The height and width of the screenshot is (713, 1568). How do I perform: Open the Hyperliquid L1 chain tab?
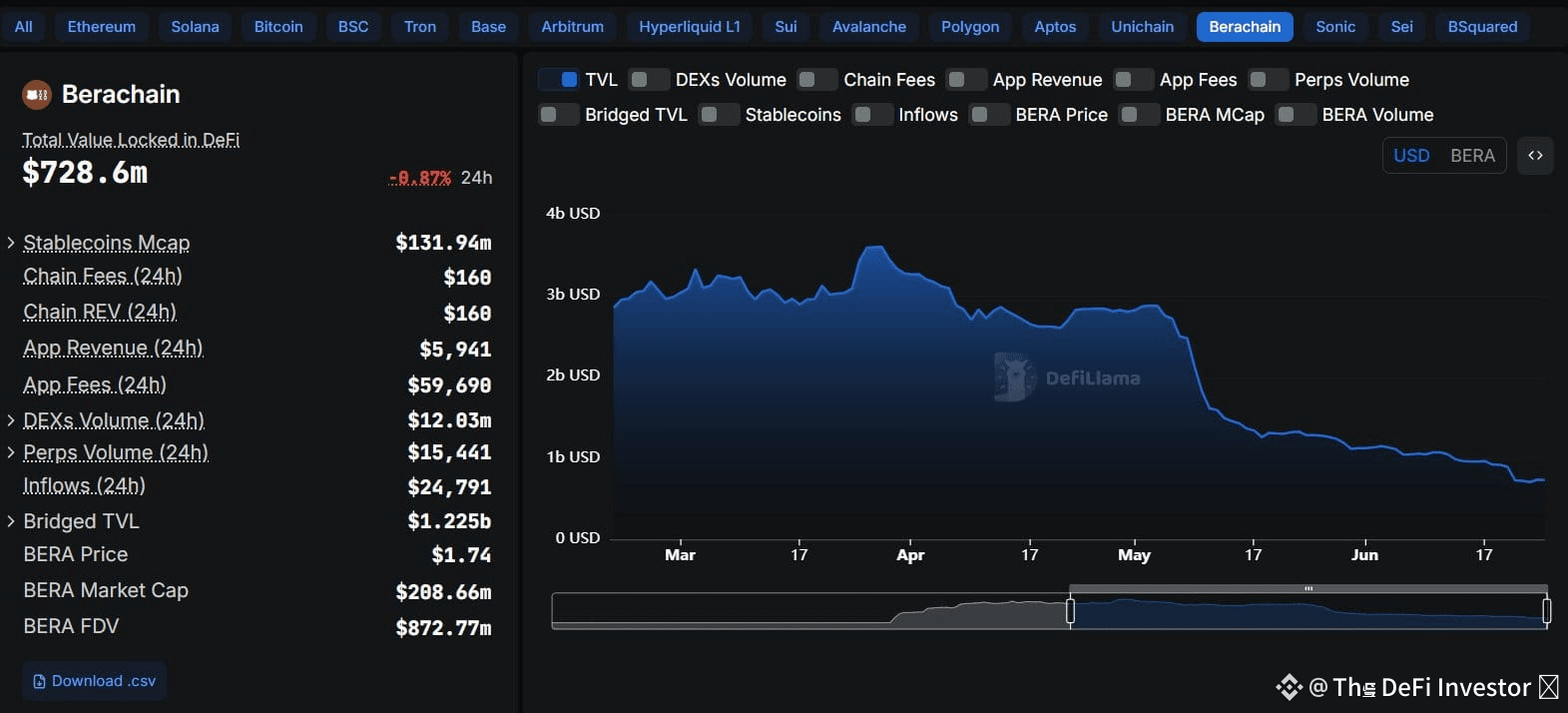coord(690,27)
